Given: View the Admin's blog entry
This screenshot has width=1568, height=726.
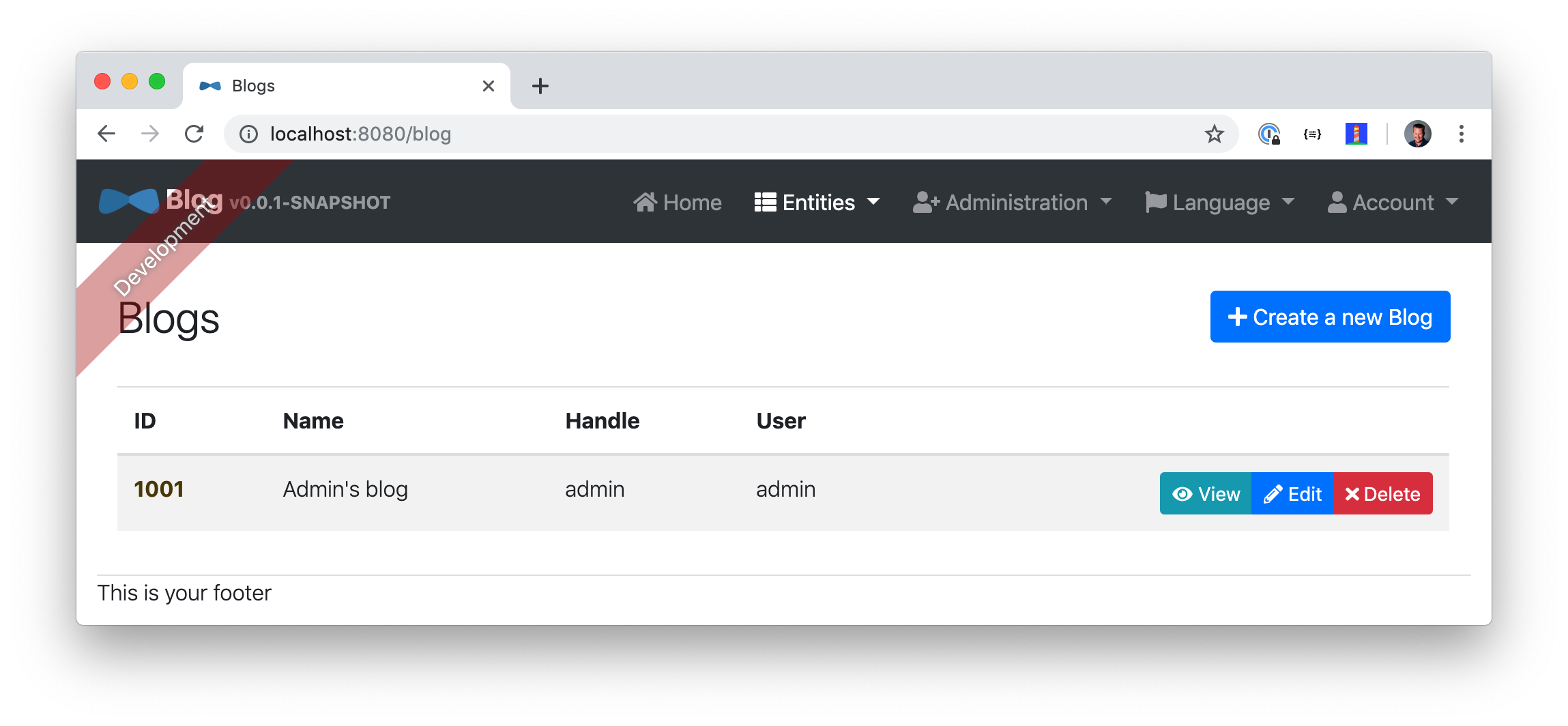Looking at the screenshot, I should click(1206, 493).
